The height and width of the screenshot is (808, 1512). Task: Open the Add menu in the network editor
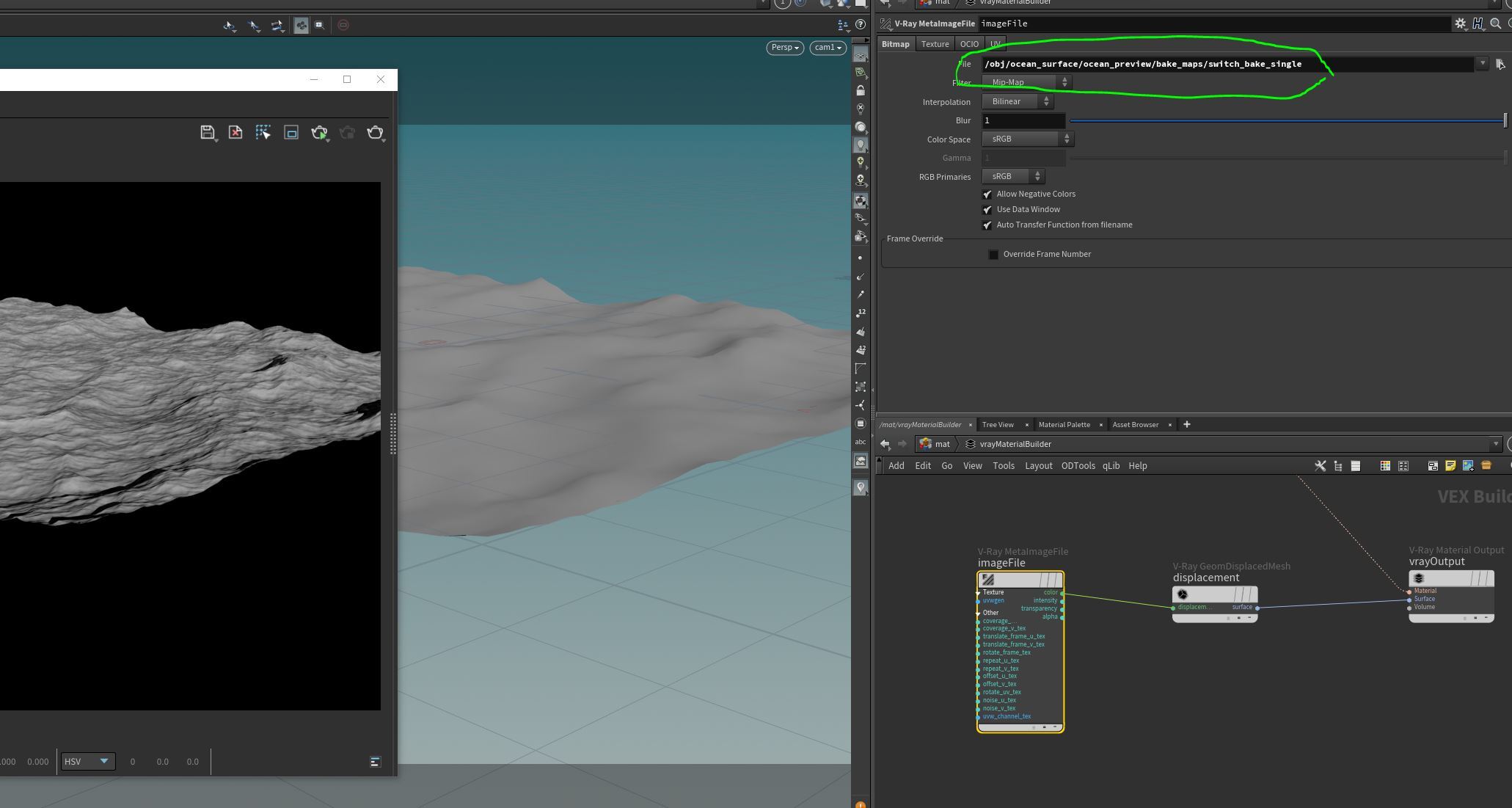pos(896,466)
